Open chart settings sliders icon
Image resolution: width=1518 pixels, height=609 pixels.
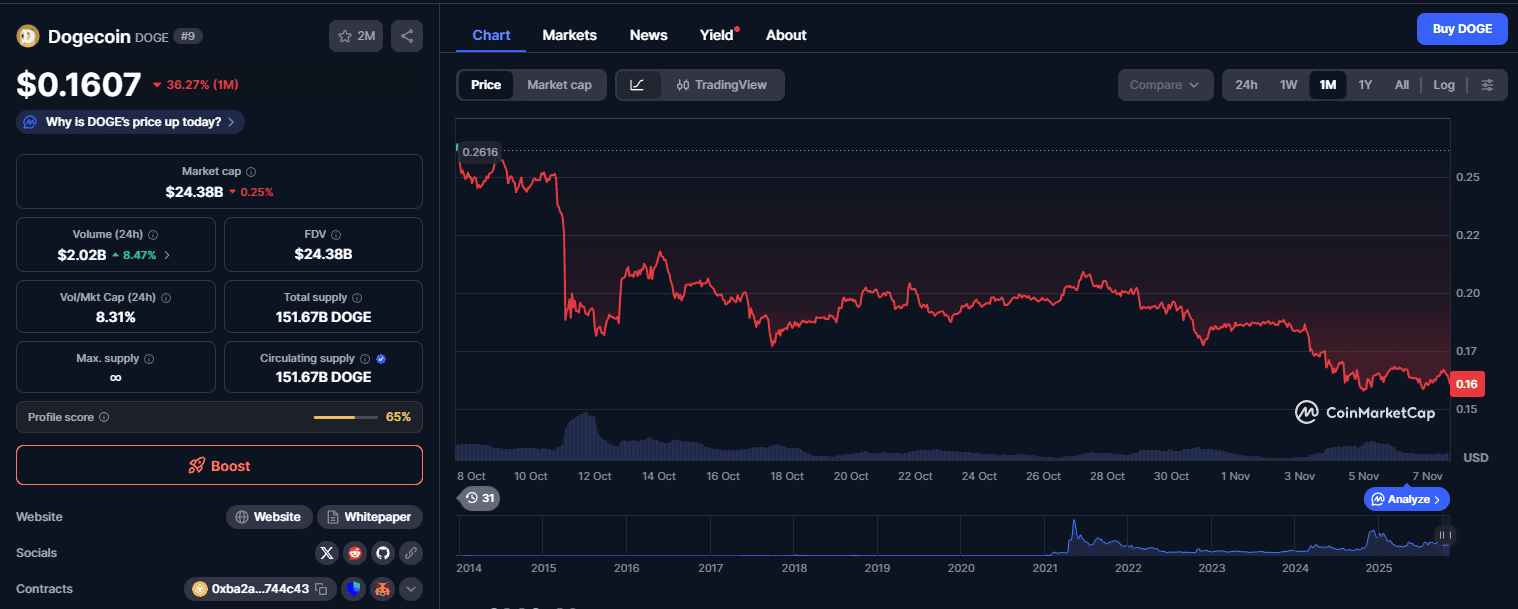pos(1488,85)
